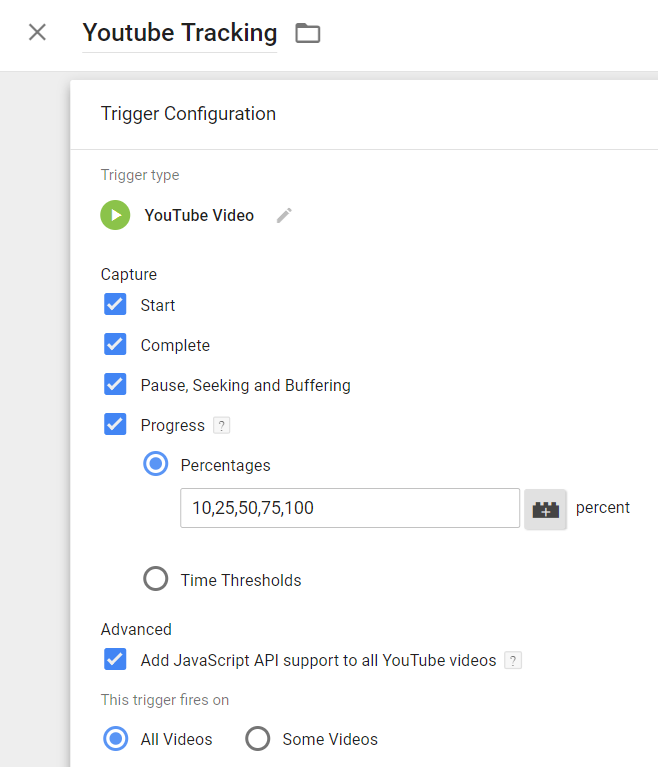This screenshot has height=767, width=658.
Task: Uncheck the Complete capture checkbox
Action: 115,344
